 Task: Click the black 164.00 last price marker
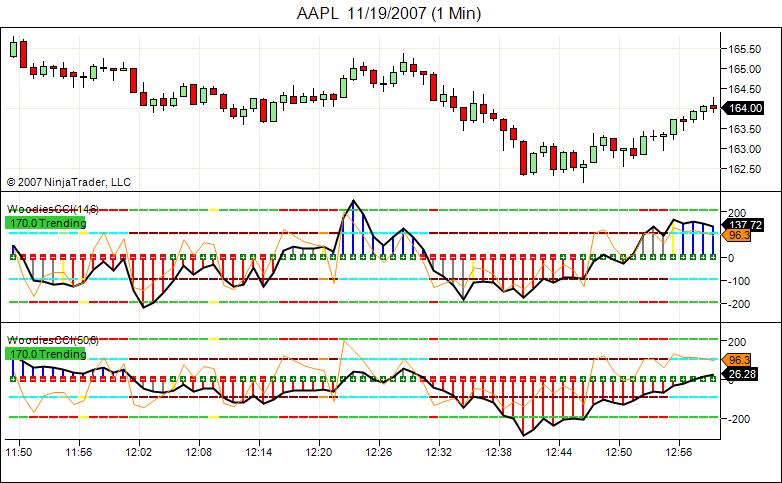pos(743,108)
